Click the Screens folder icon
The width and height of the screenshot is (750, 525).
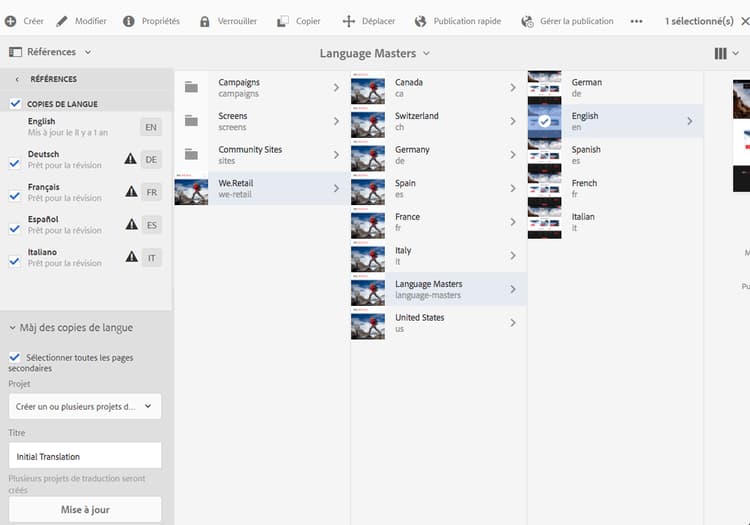click(191, 121)
